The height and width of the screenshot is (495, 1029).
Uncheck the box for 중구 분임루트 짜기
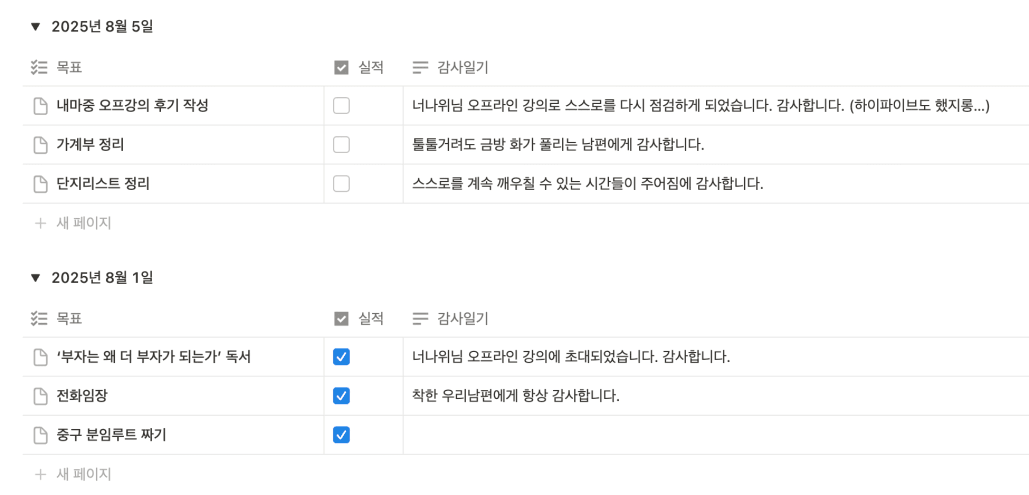click(x=341, y=435)
